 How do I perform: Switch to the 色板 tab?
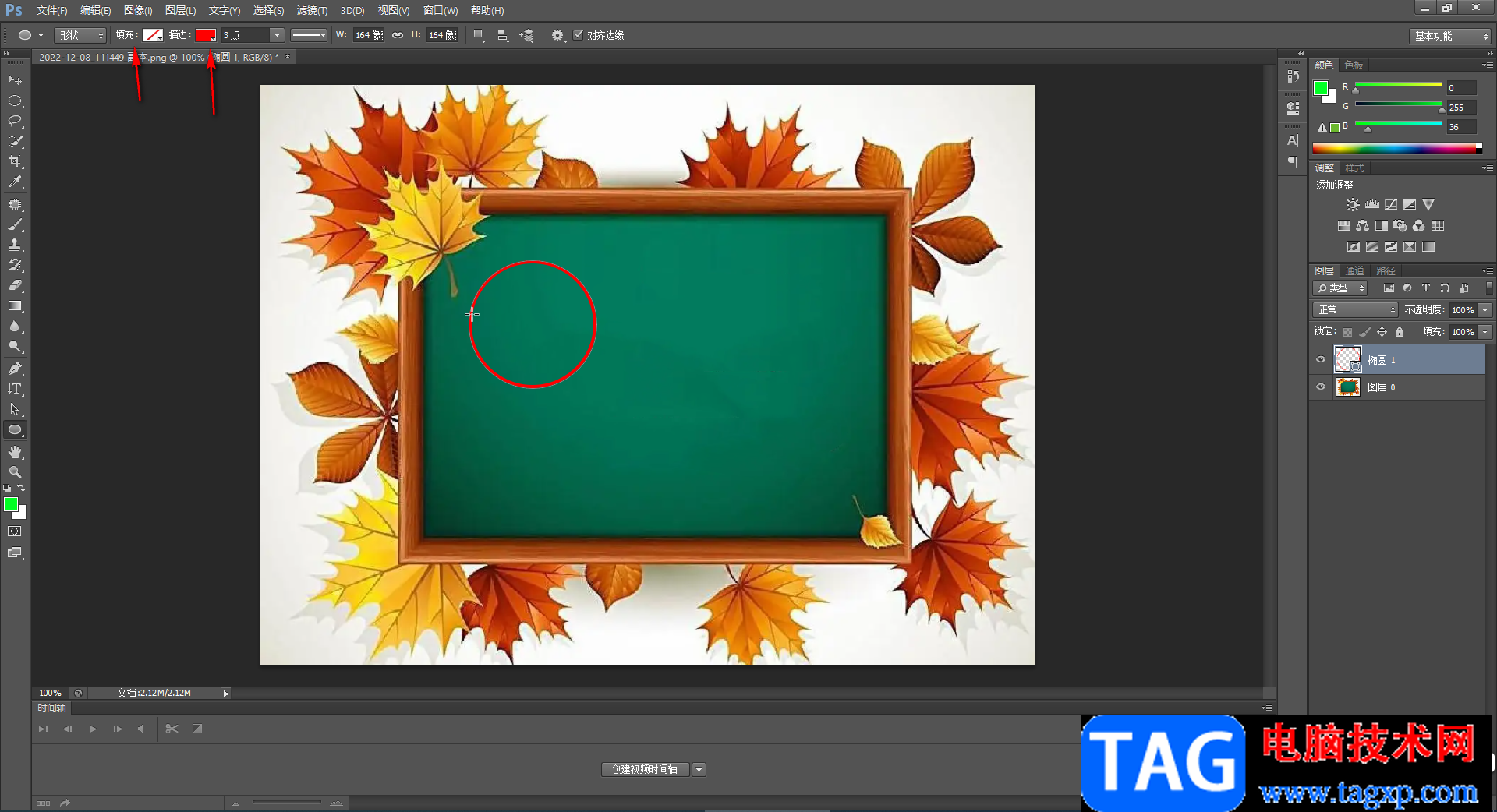click(1354, 65)
